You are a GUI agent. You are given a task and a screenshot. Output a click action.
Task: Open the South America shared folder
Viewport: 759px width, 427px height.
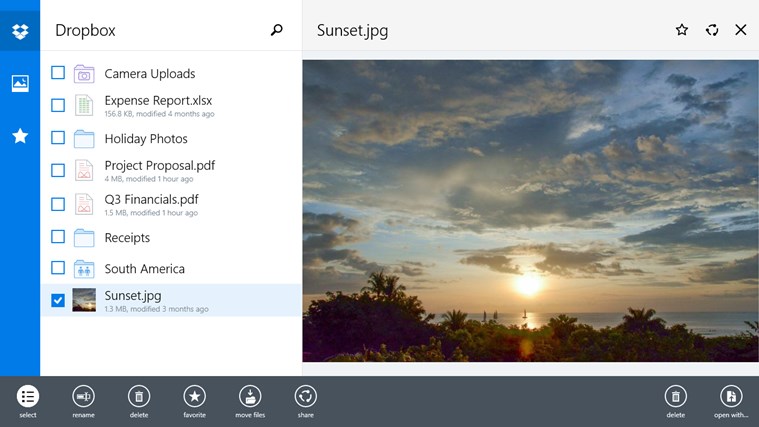point(144,269)
